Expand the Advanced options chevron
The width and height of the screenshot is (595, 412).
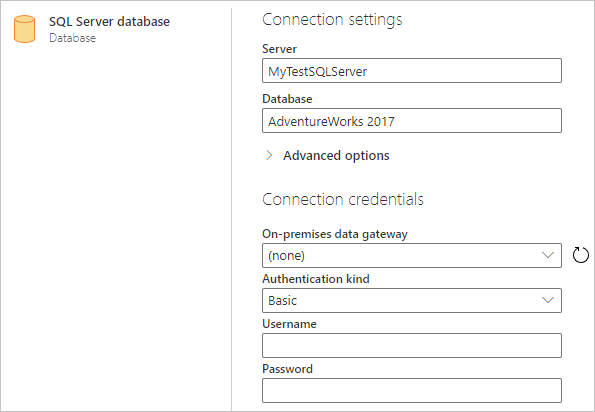pos(269,155)
